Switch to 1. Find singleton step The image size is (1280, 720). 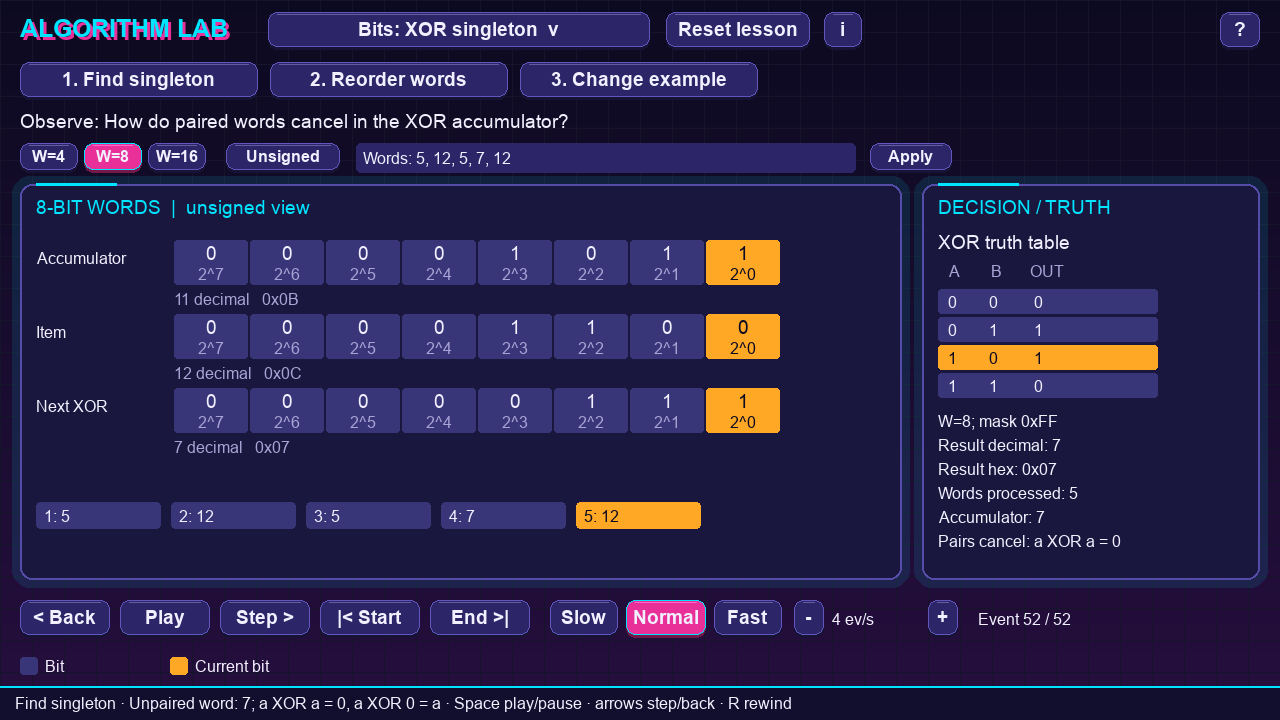point(139,80)
